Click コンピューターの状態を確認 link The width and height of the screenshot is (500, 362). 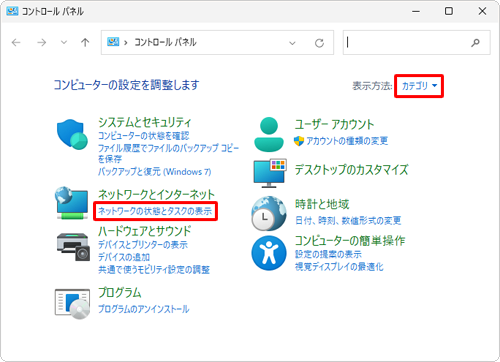144,136
